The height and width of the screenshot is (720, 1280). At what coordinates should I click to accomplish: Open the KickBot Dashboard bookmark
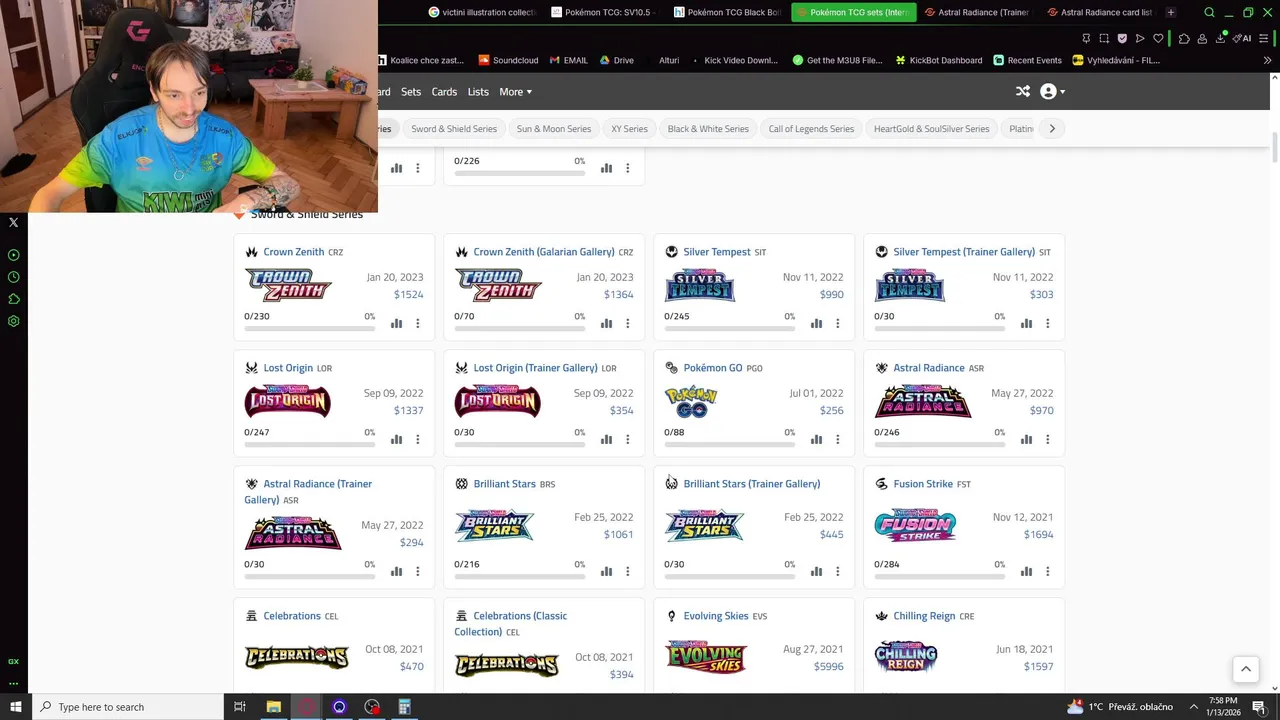(x=938, y=60)
